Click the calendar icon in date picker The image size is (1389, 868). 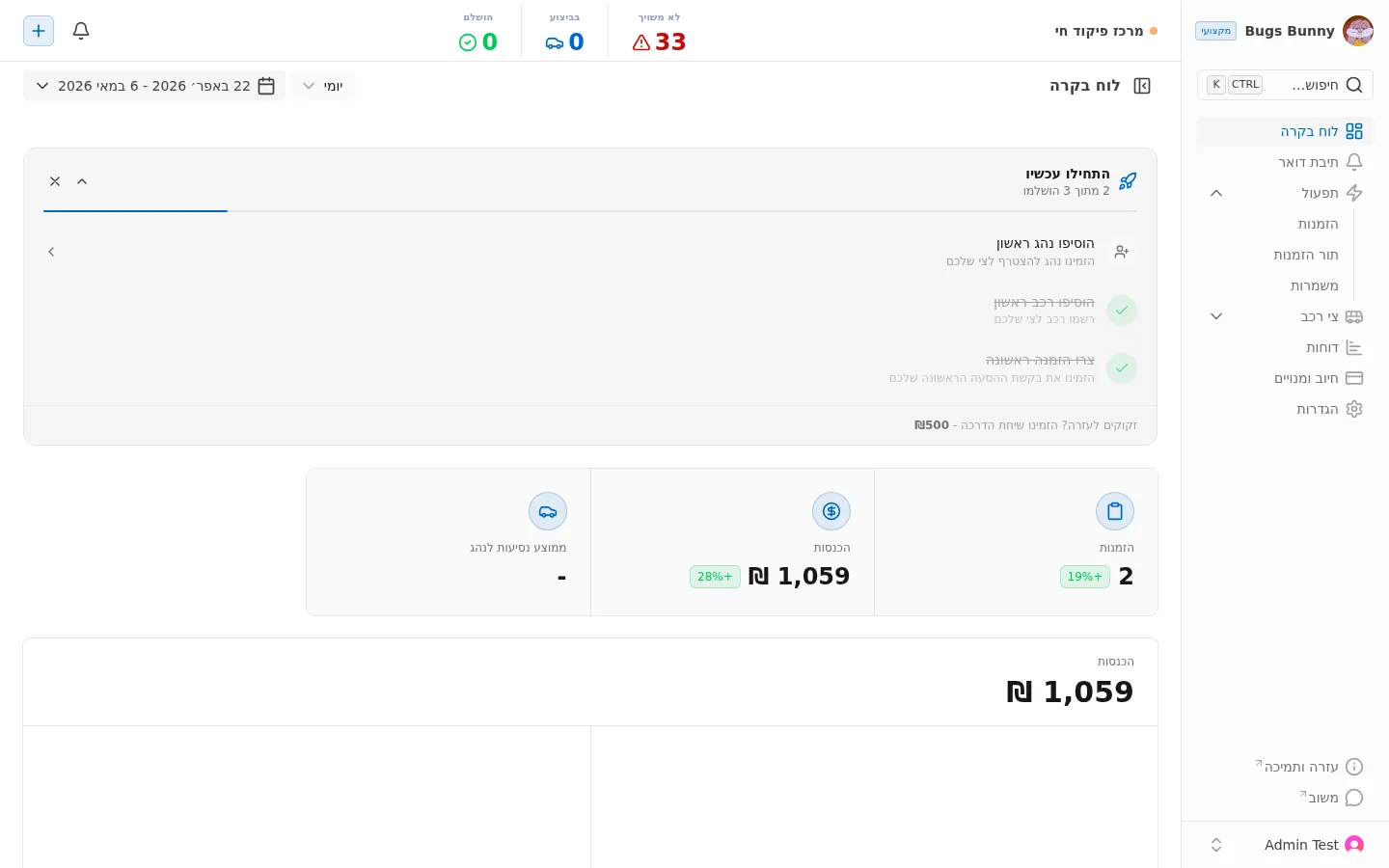coord(266,86)
